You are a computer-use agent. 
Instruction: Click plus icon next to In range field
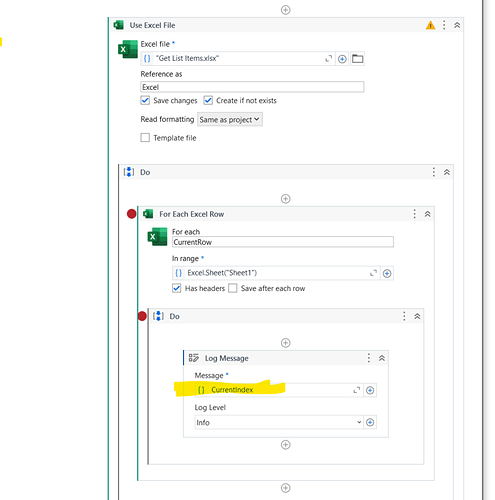pos(387,273)
